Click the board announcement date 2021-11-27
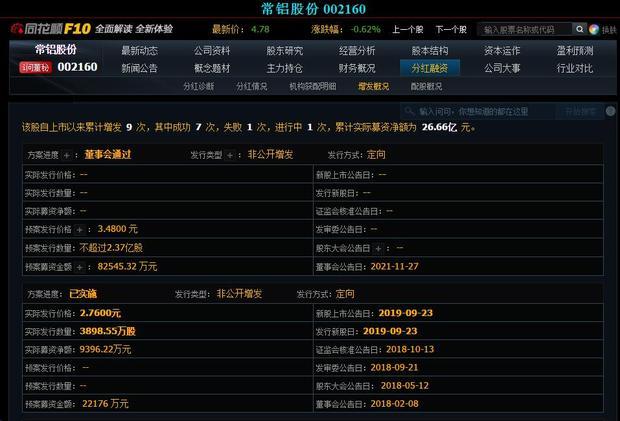The height and width of the screenshot is (421, 620). [x=394, y=266]
